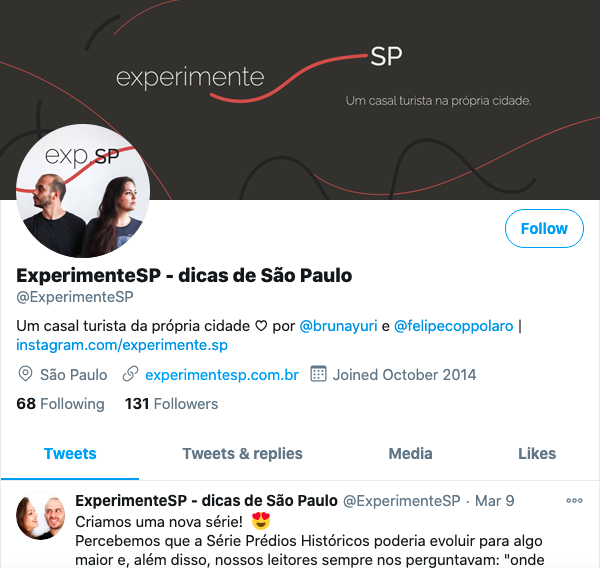The height and width of the screenshot is (568, 600).
Task: Open the @felipecoppolaro mention
Action: [x=453, y=326]
